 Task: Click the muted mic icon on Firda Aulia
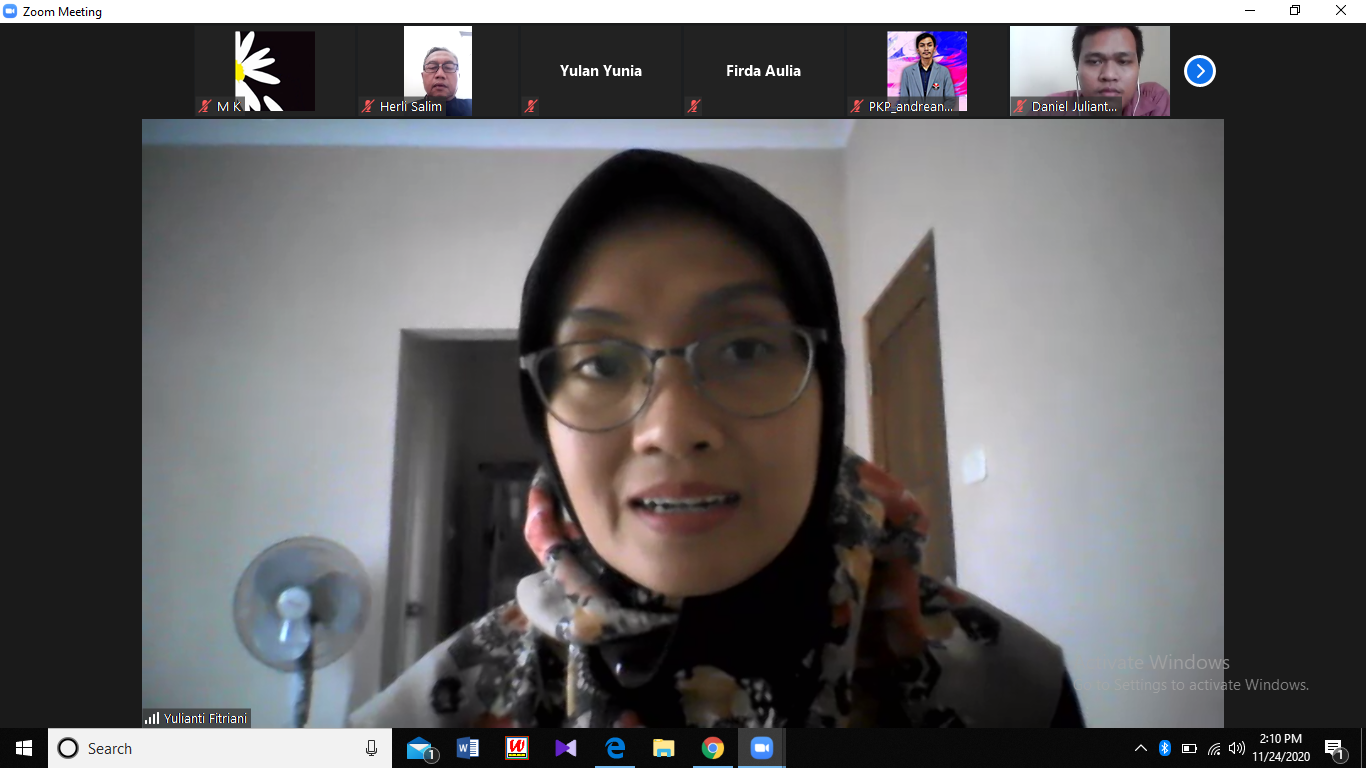point(694,106)
